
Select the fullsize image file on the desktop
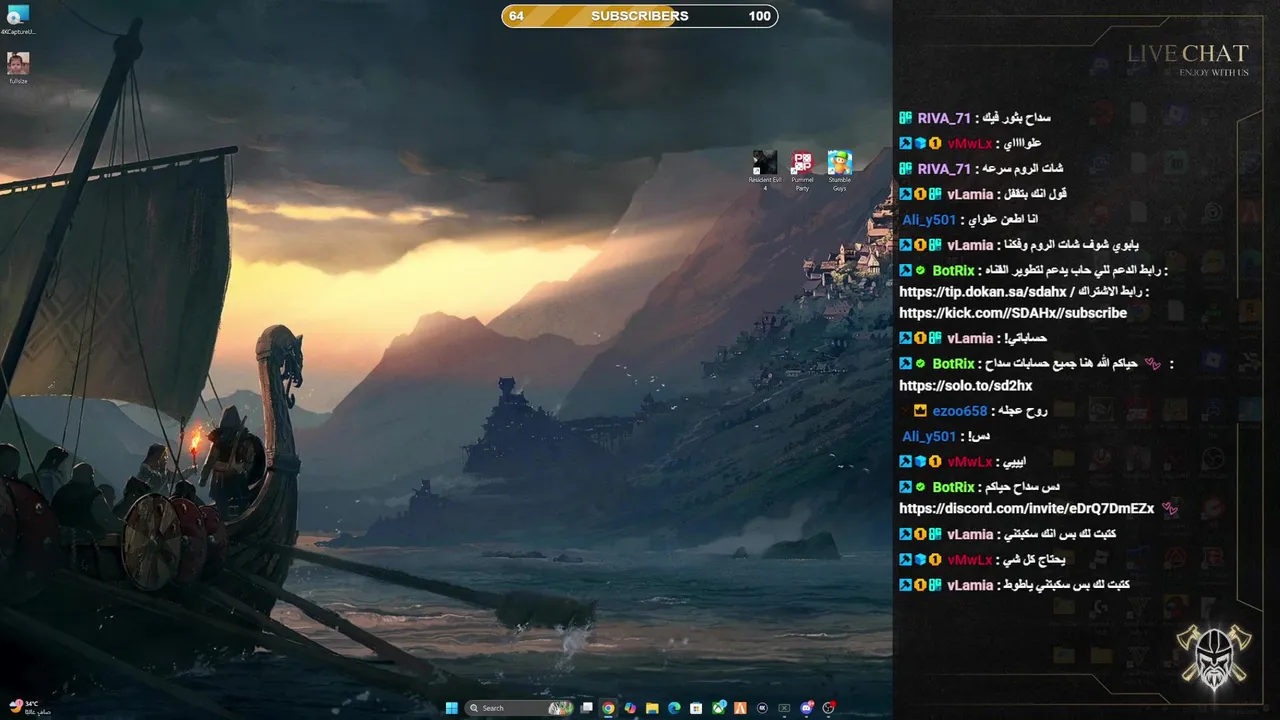coord(18,68)
